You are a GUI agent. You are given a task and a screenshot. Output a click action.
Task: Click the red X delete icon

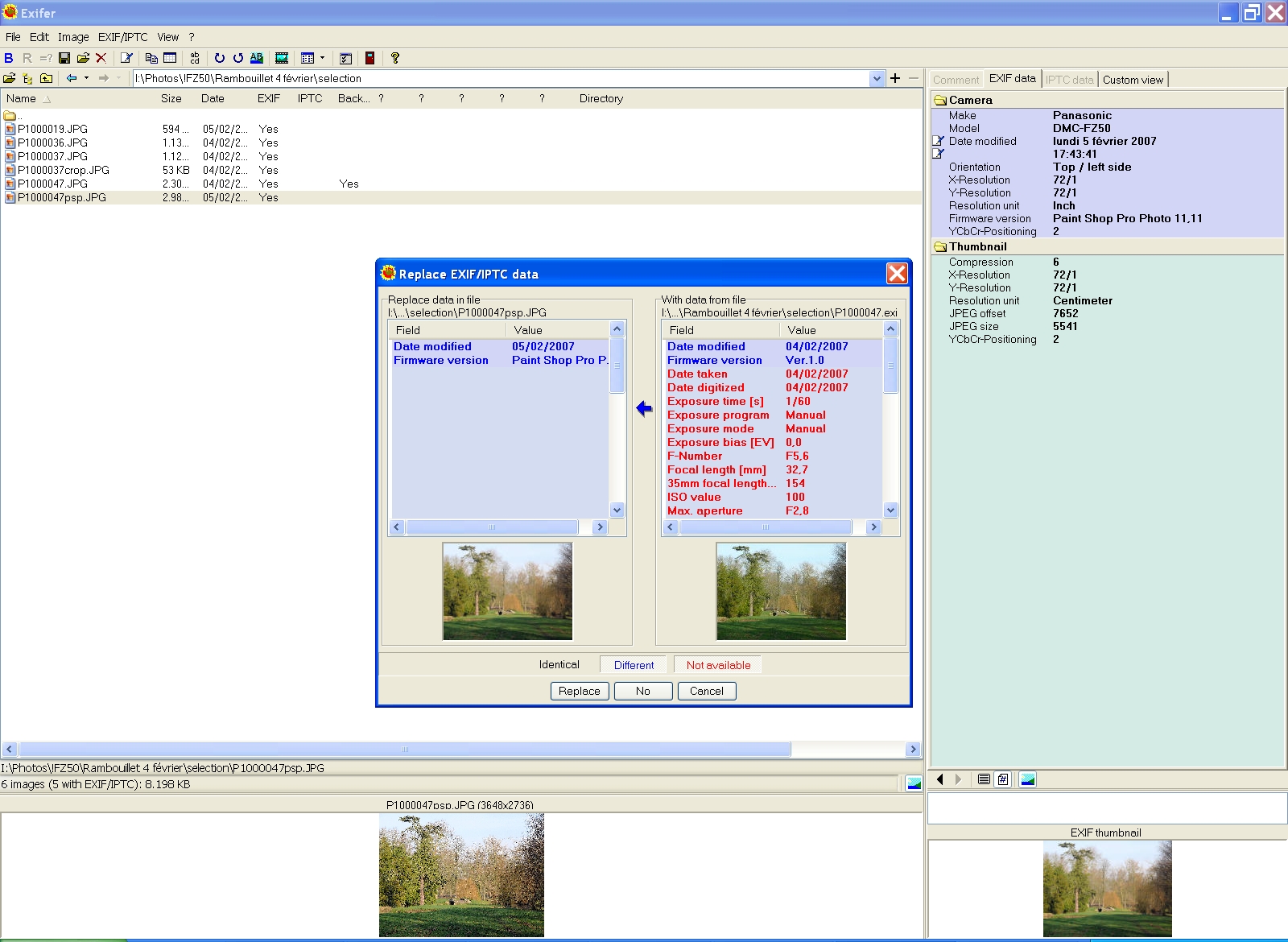click(x=101, y=58)
